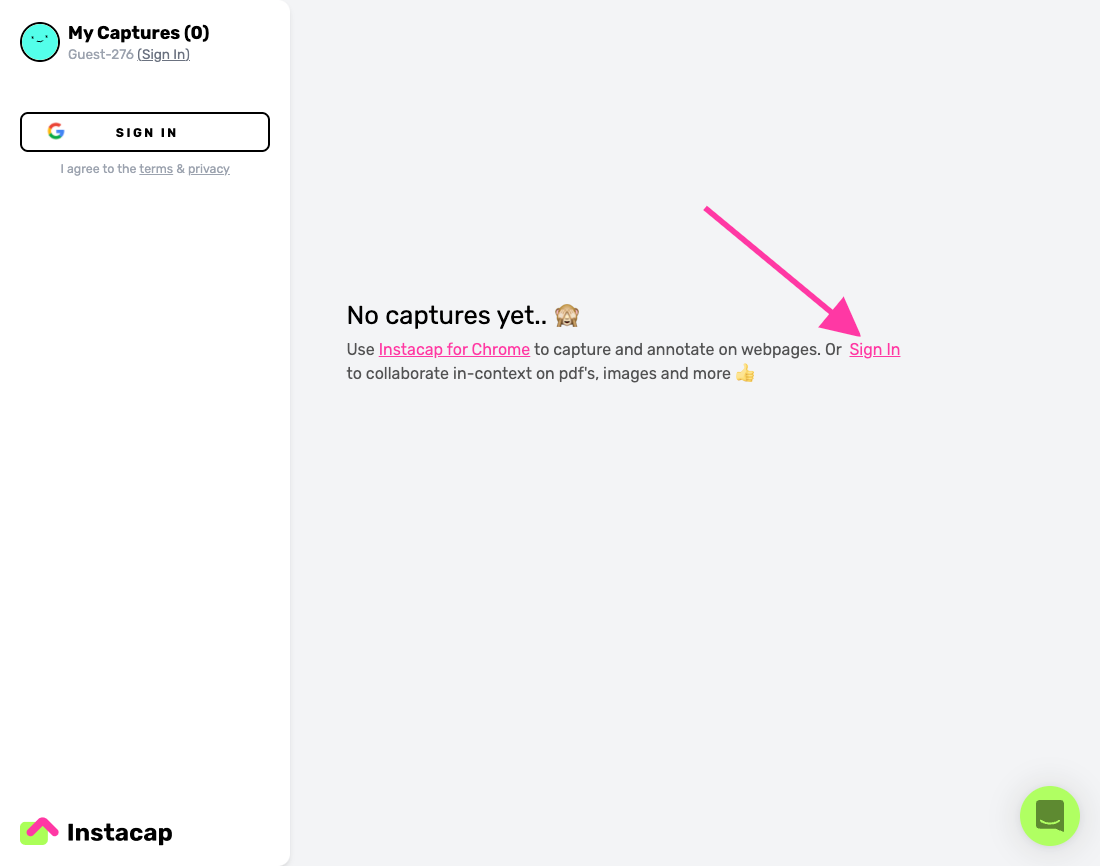Click the 'I agree to the' text
The width and height of the screenshot is (1100, 866).
tap(98, 169)
